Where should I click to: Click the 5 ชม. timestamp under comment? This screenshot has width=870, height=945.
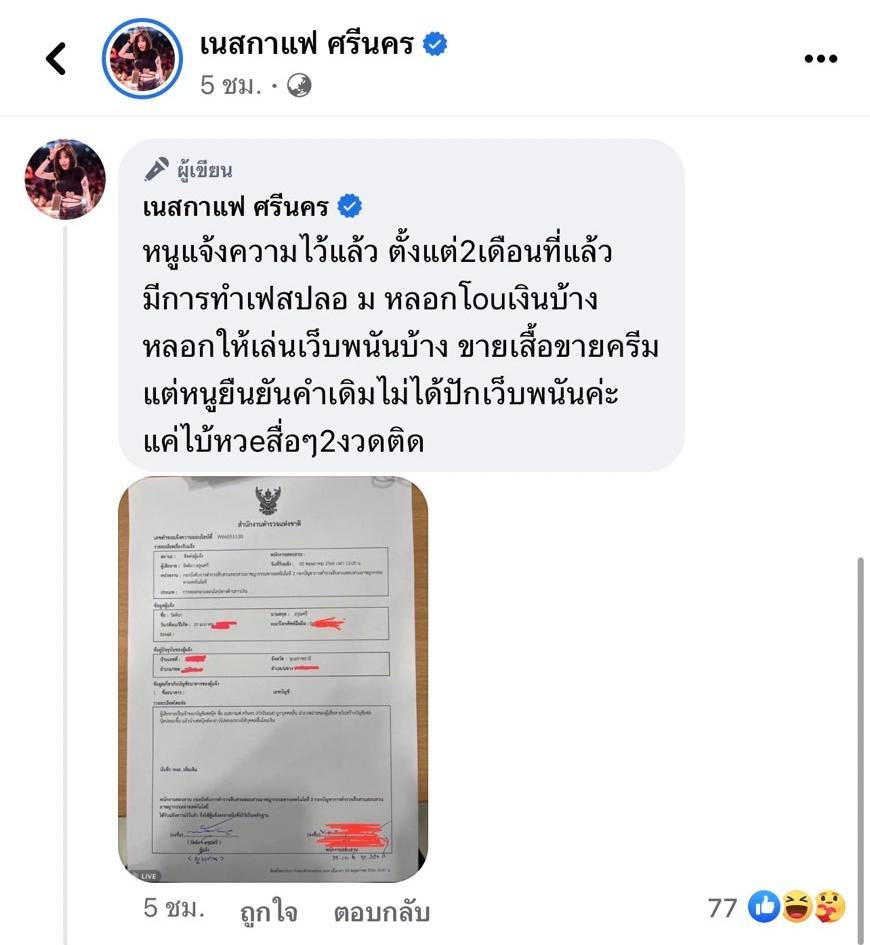[x=174, y=908]
